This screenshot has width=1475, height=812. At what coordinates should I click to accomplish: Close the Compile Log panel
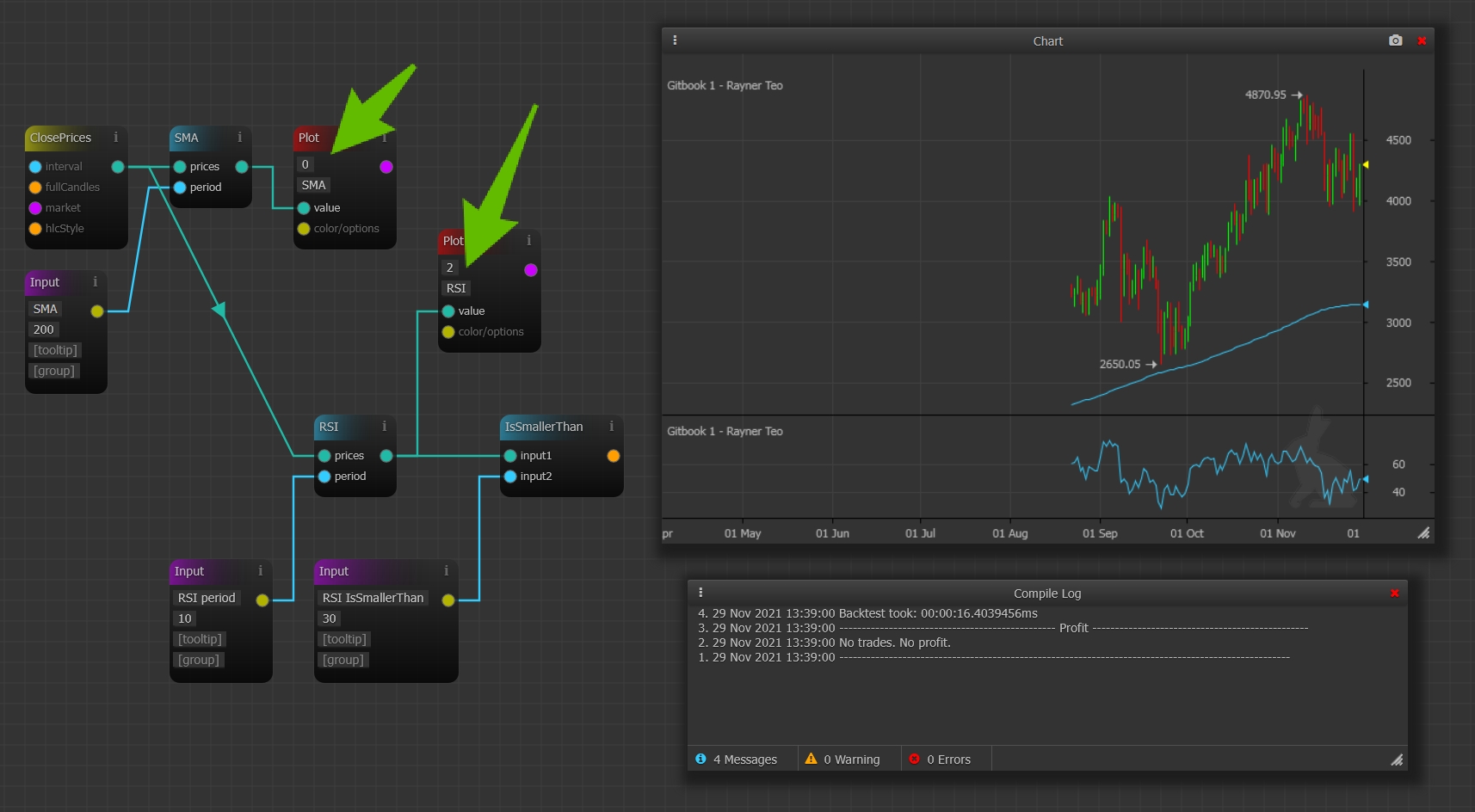[1394, 593]
